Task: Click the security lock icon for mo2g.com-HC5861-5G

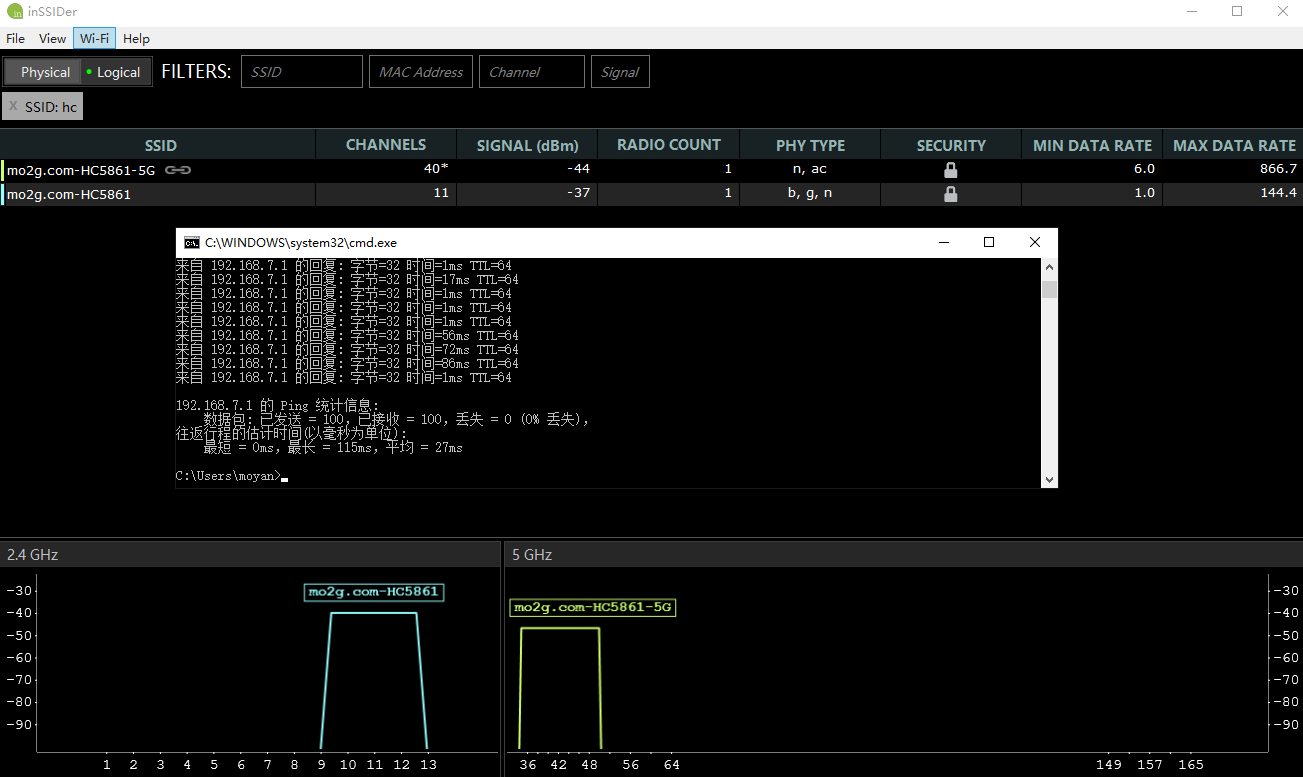Action: point(951,170)
